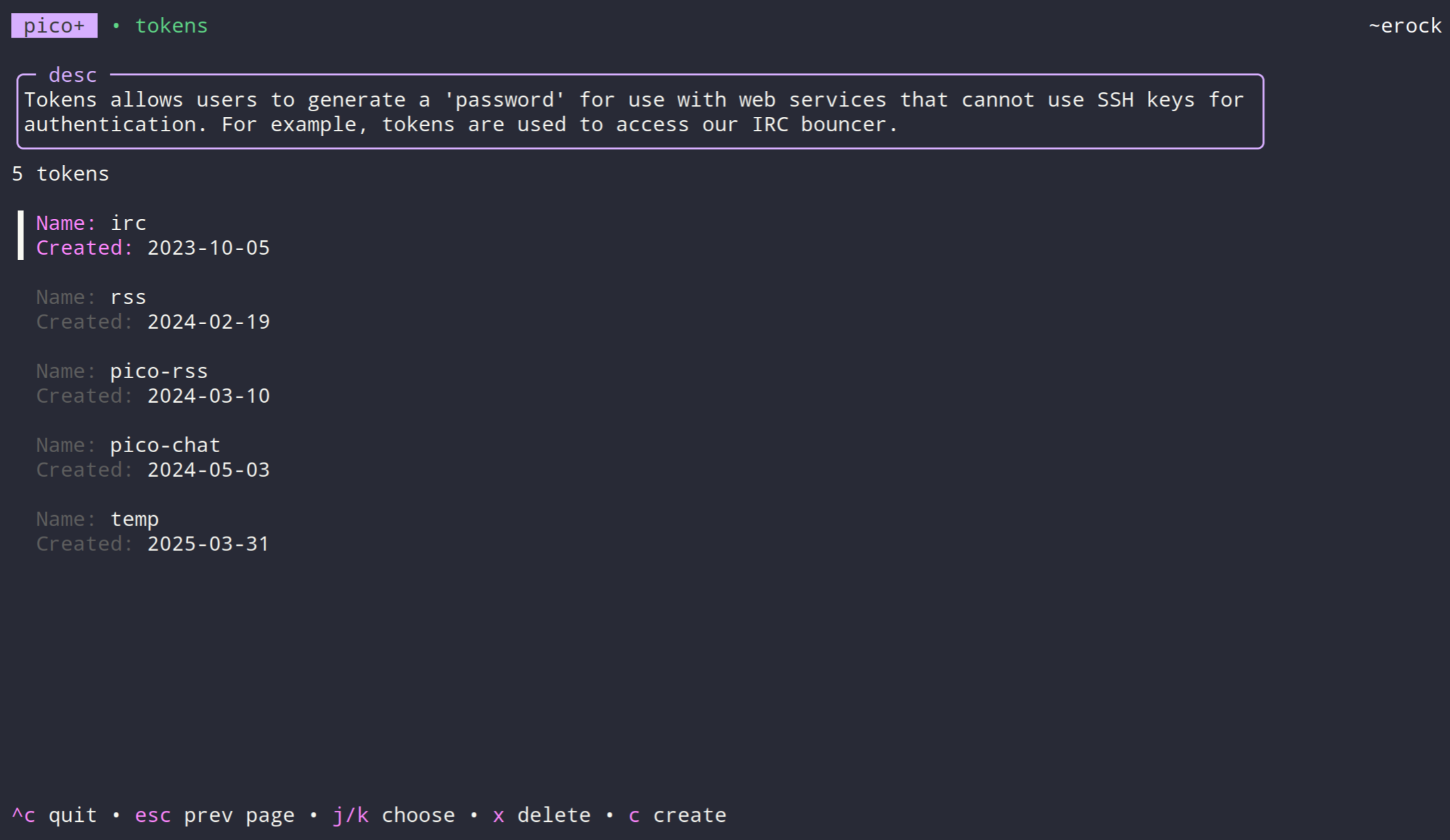Select the pico-chat token entry
This screenshot has width=1450, height=840.
pos(165,446)
